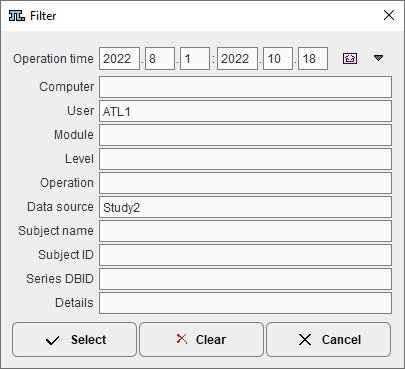Viewport: 405px width, 369px height.
Task: Click the Cancel button
Action: pyautogui.click(x=328, y=339)
